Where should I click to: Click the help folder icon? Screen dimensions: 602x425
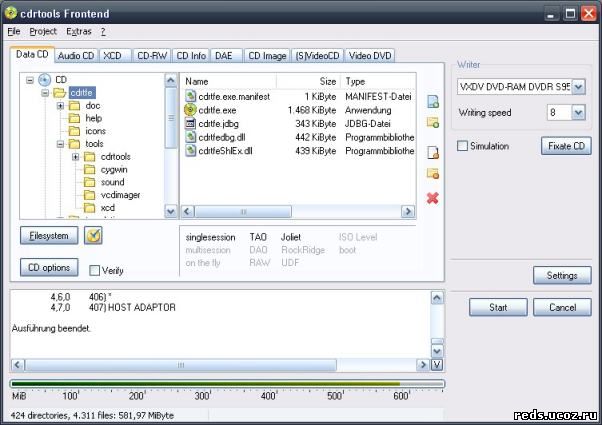point(74,118)
